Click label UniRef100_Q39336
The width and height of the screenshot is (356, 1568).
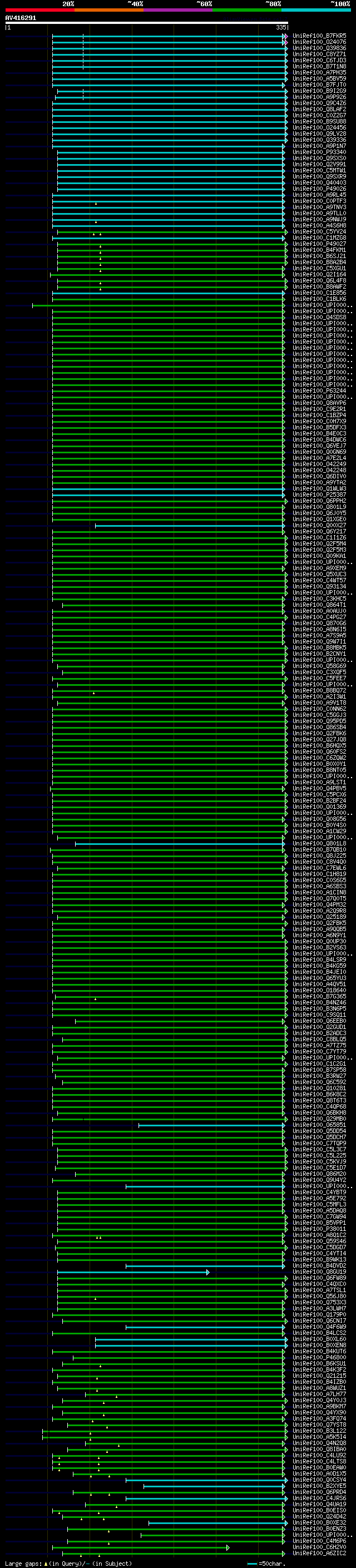pos(319,140)
